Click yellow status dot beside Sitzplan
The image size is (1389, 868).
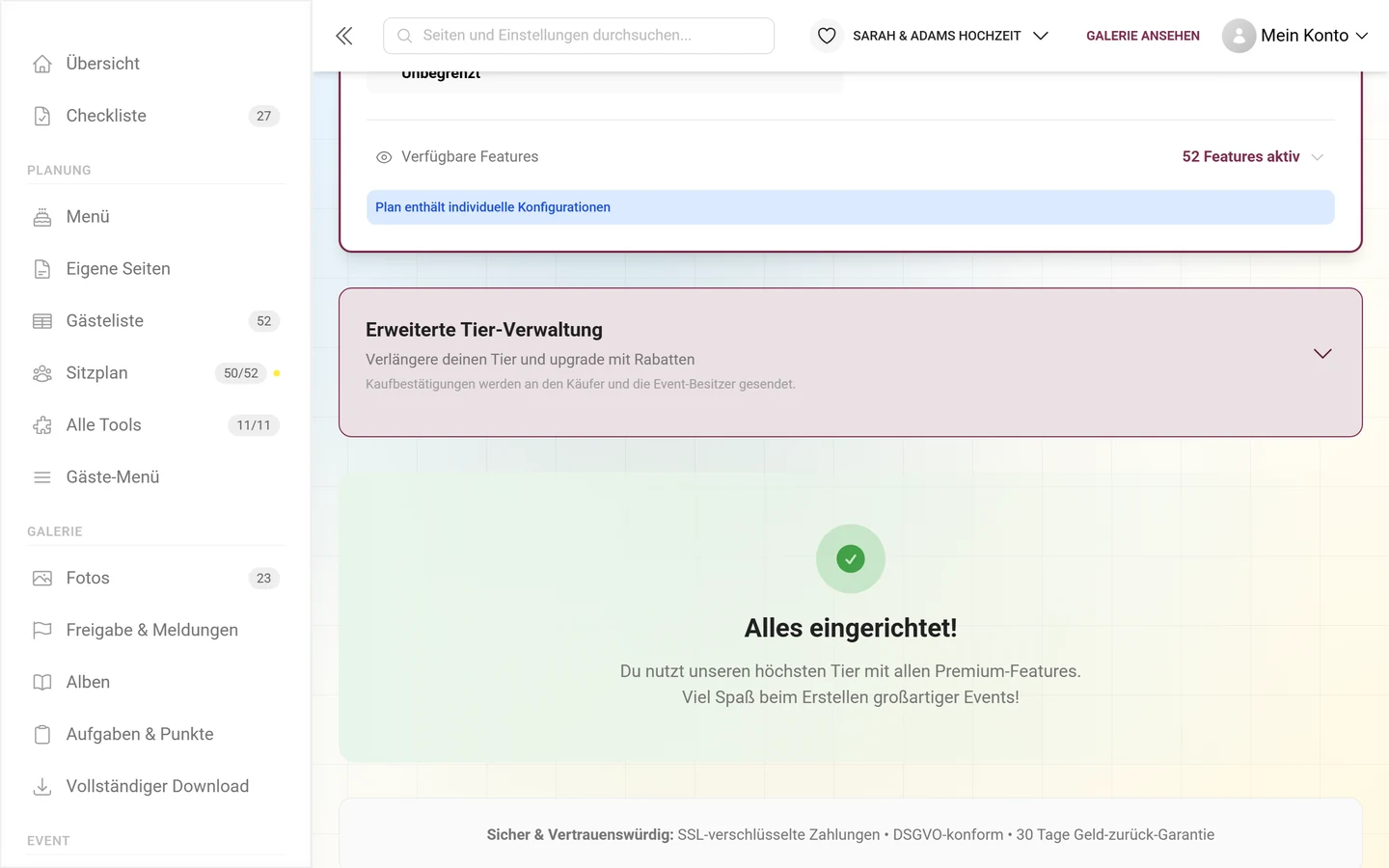[277, 373]
